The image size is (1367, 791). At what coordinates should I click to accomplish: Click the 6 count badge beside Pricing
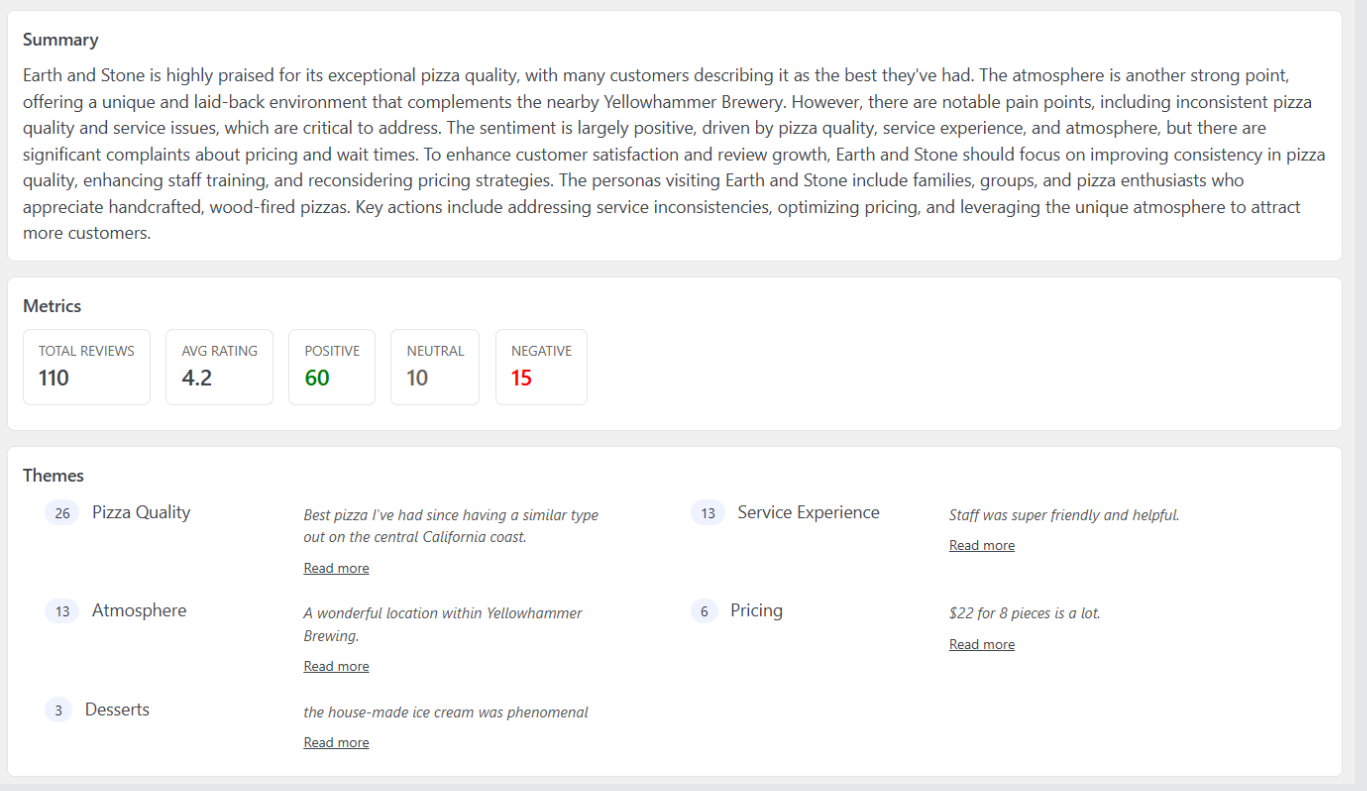[704, 611]
